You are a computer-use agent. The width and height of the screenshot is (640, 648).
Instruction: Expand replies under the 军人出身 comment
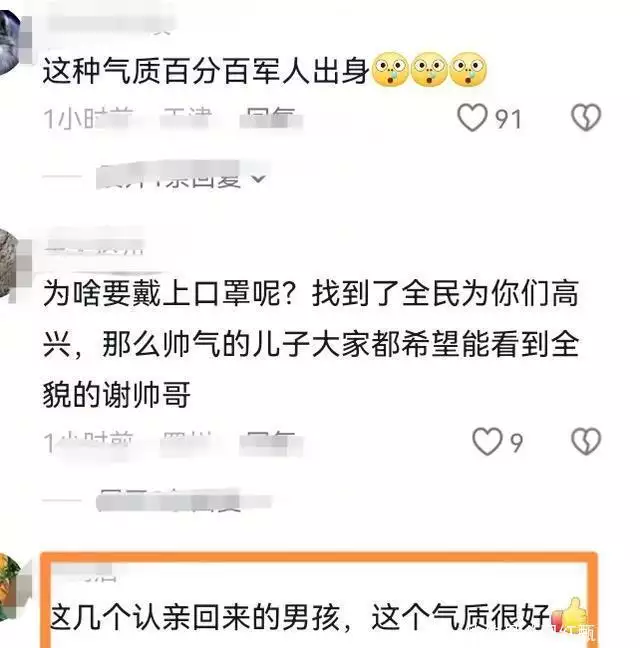coord(180,178)
